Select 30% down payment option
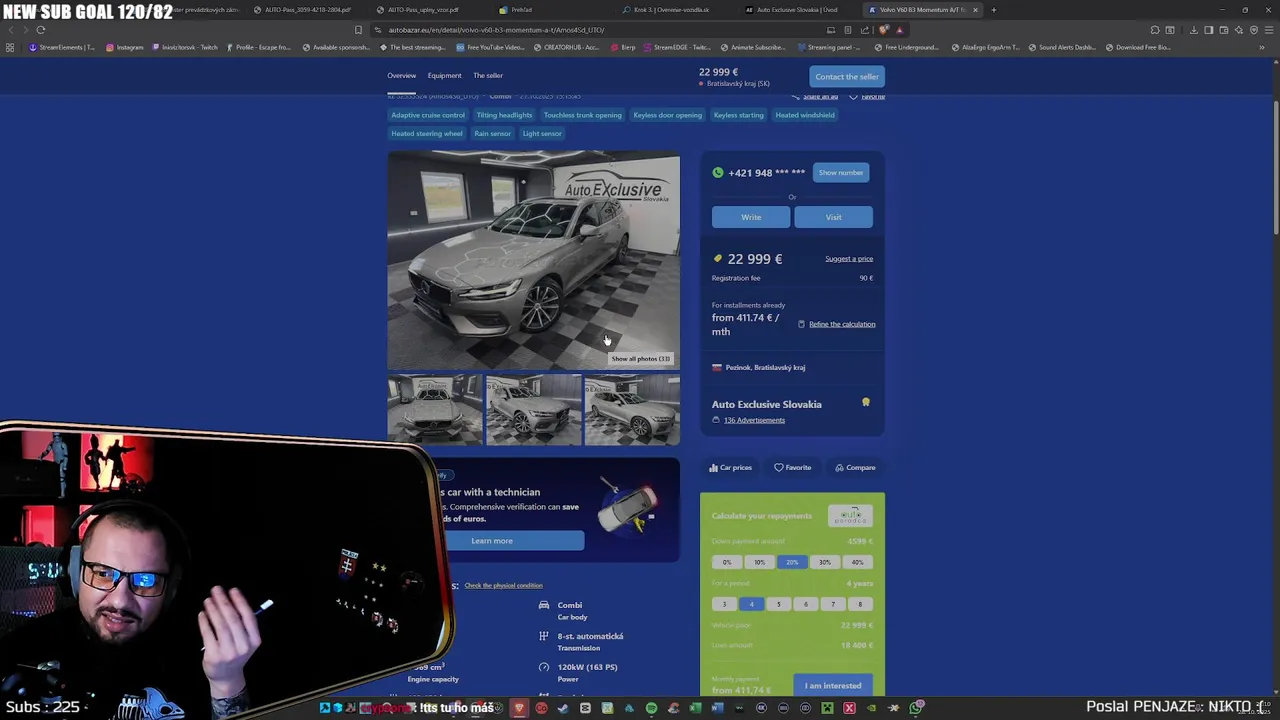Viewport: 1280px width, 720px height. point(824,562)
